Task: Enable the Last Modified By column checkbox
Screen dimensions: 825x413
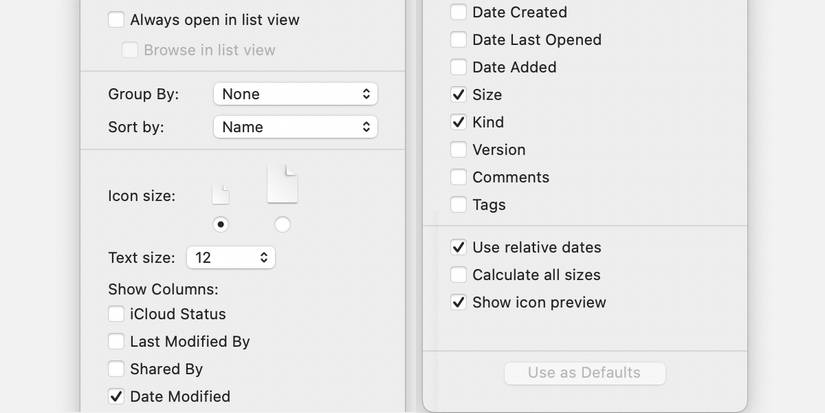Action: [x=116, y=341]
